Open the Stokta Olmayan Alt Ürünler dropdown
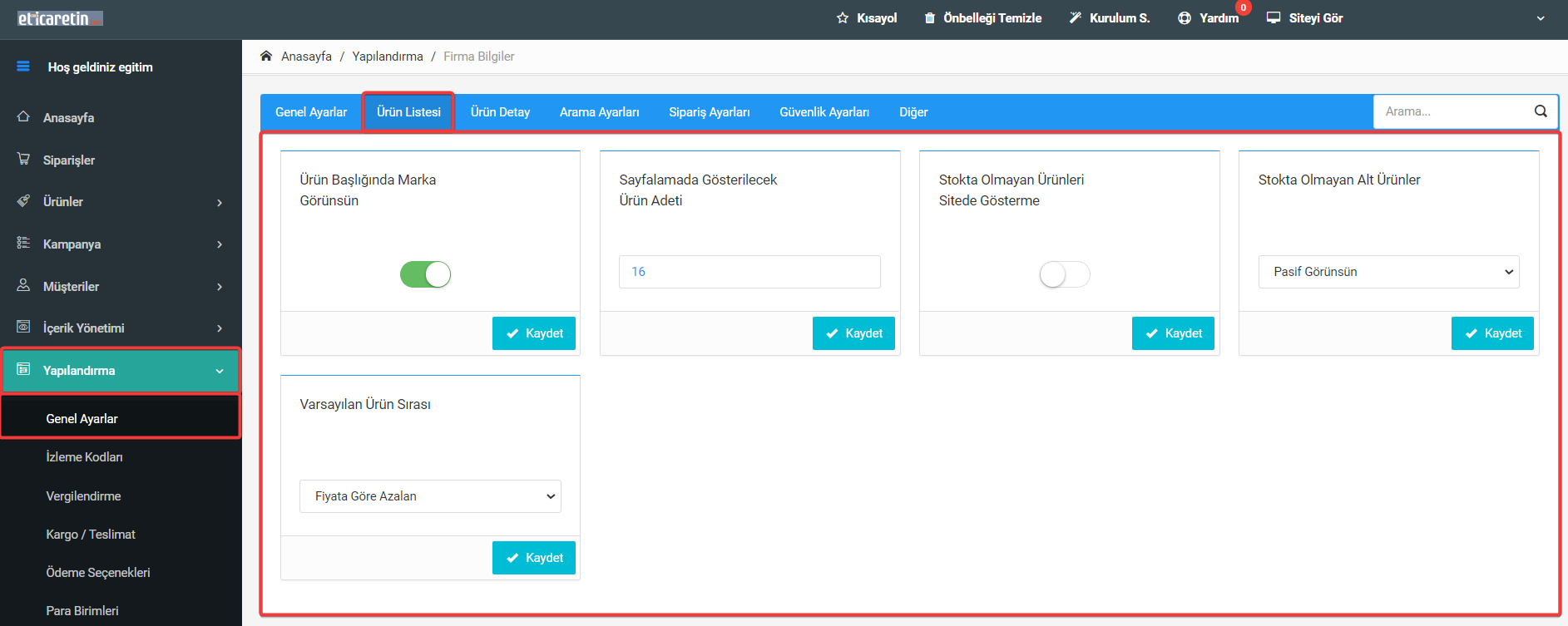The image size is (1568, 626). pos(1389,272)
